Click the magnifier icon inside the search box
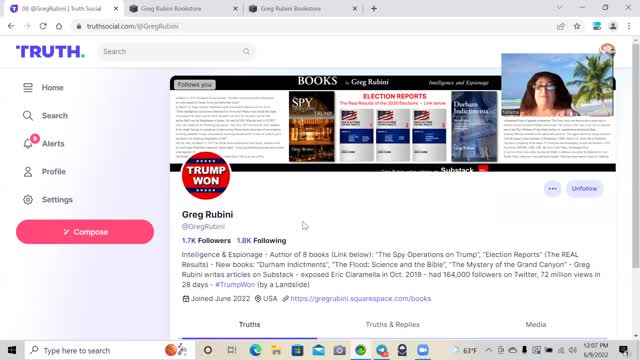The width and height of the screenshot is (640, 360). pyautogui.click(x=246, y=51)
